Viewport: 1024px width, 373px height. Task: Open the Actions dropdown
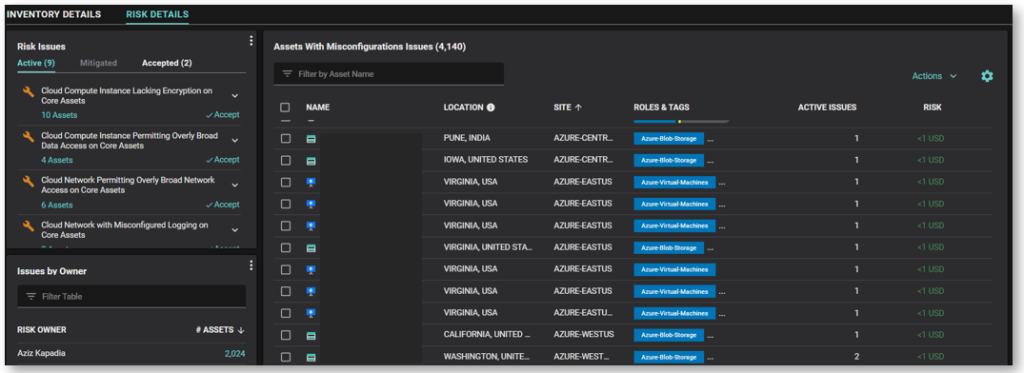[x=935, y=76]
